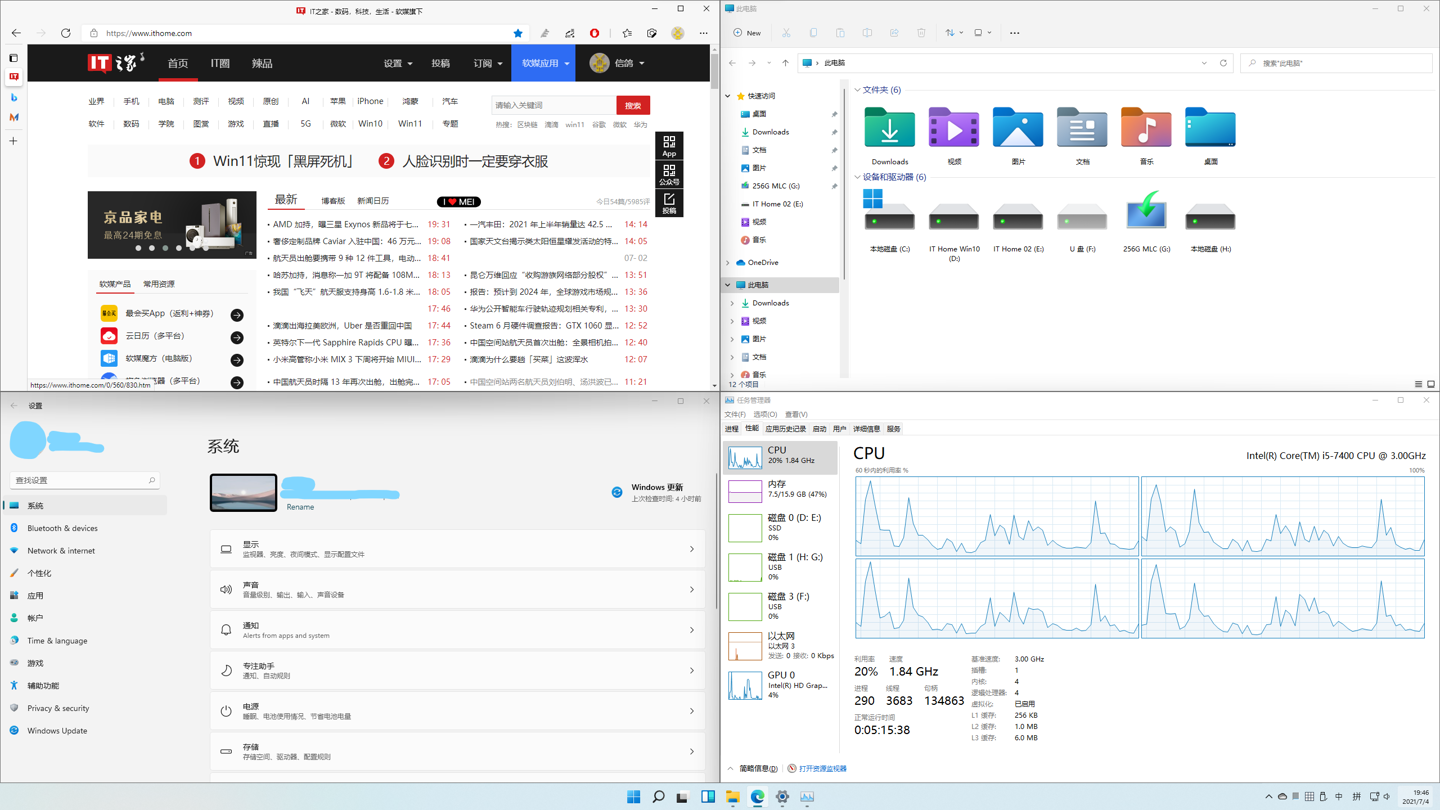Click the Delete trash icon in File Explorer

pos(921,33)
